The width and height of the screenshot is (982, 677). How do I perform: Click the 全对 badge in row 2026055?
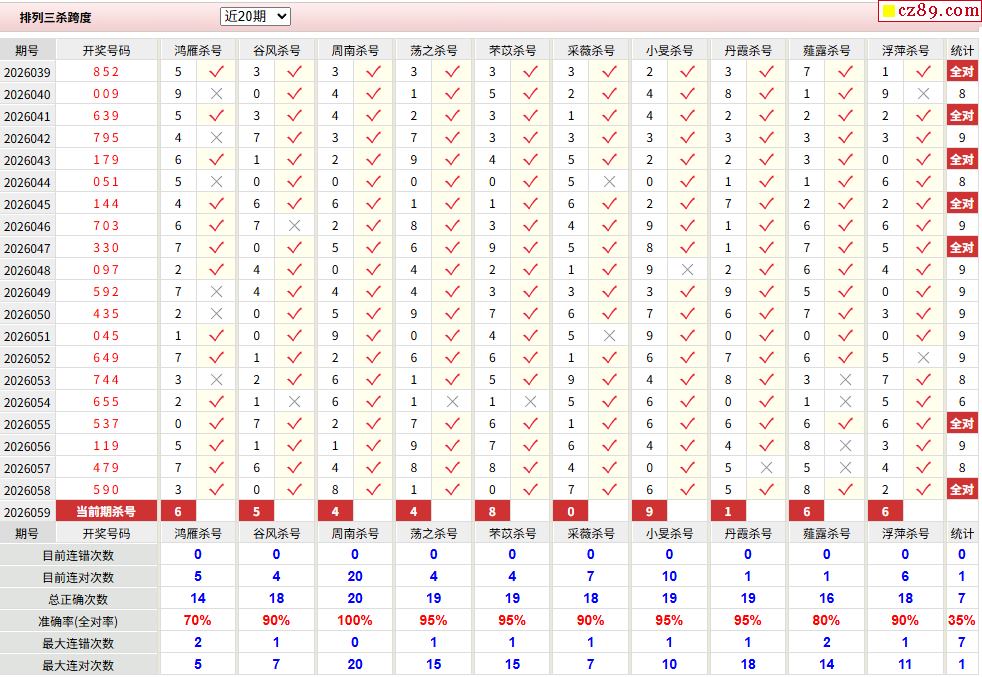pos(962,423)
